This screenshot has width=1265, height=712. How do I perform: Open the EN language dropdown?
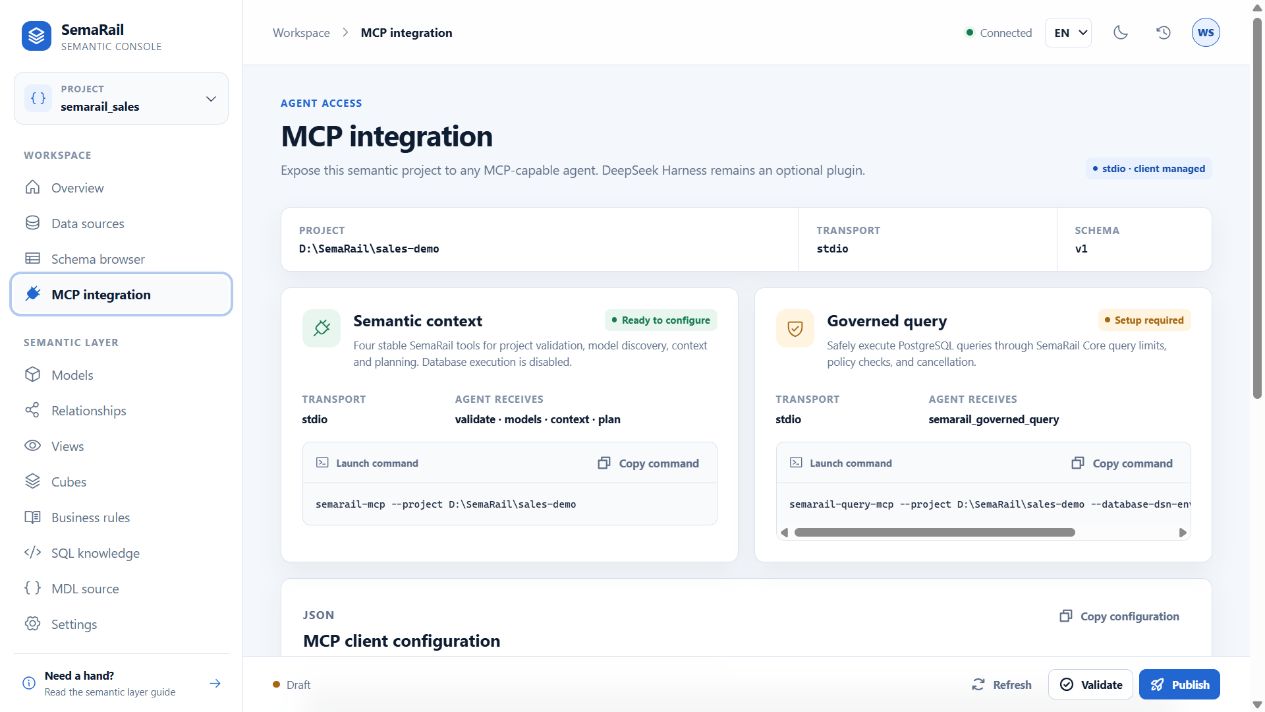[1068, 33]
